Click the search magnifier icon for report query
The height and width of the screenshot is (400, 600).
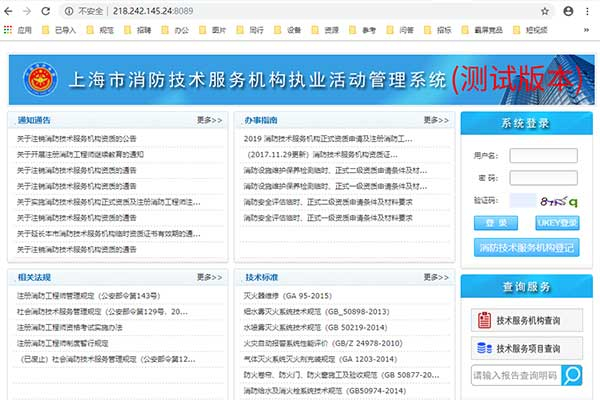click(x=571, y=375)
